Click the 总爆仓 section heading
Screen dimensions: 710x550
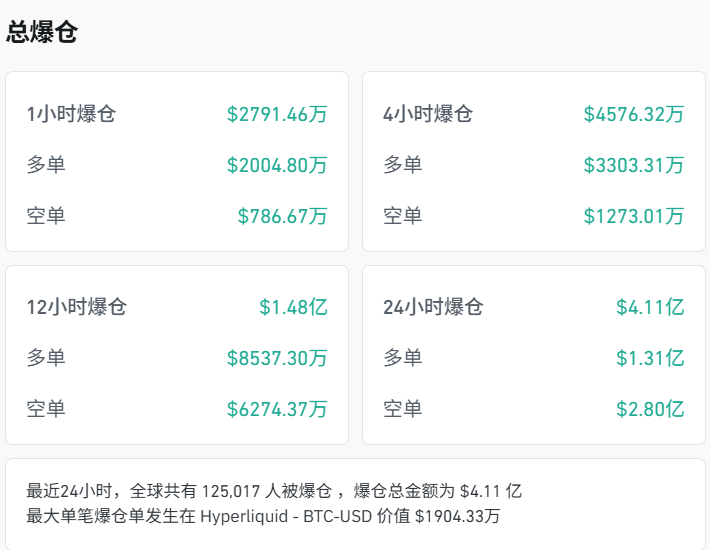(42, 32)
